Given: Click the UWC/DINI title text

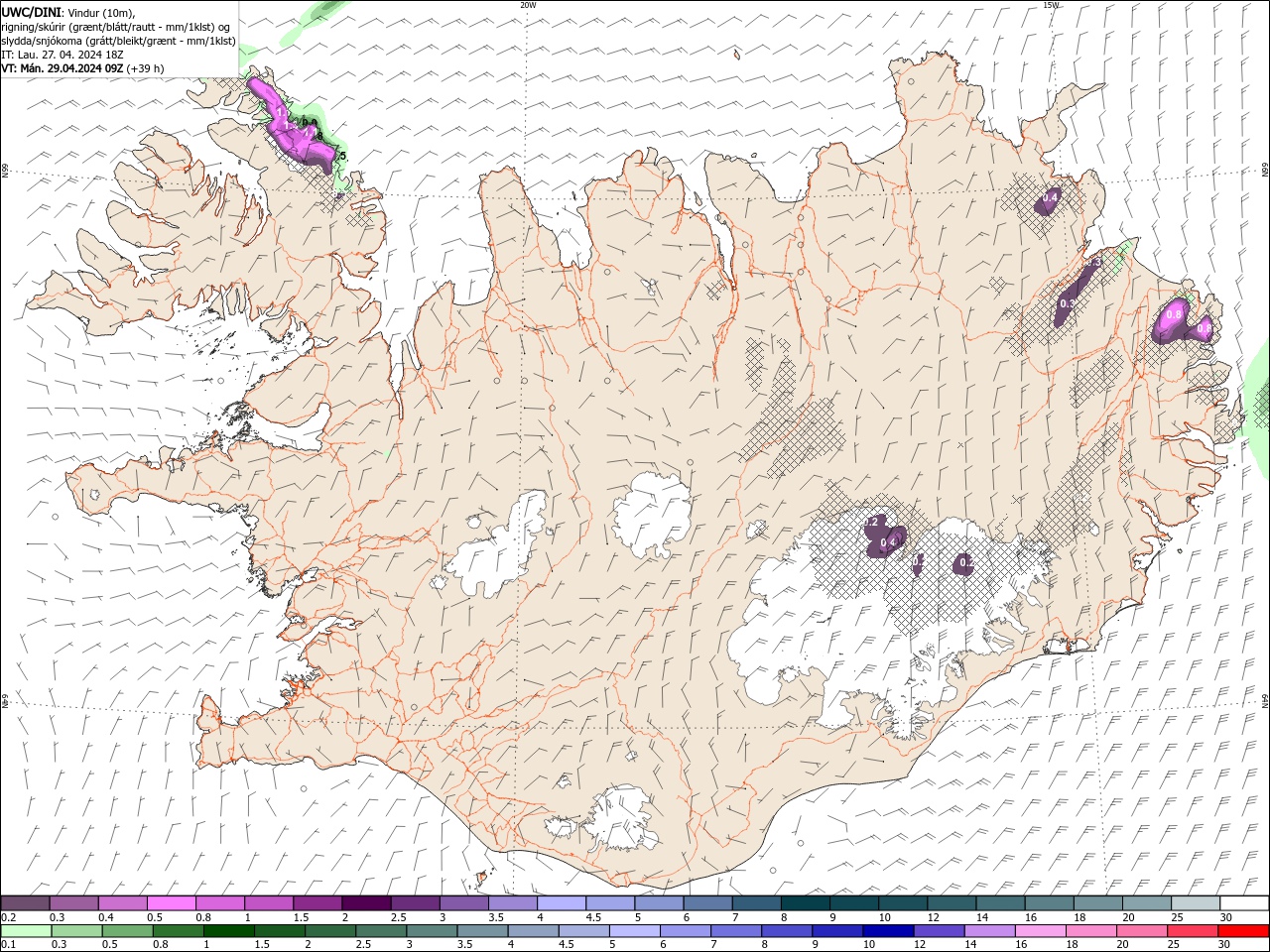Looking at the screenshot, I should 31,11.
